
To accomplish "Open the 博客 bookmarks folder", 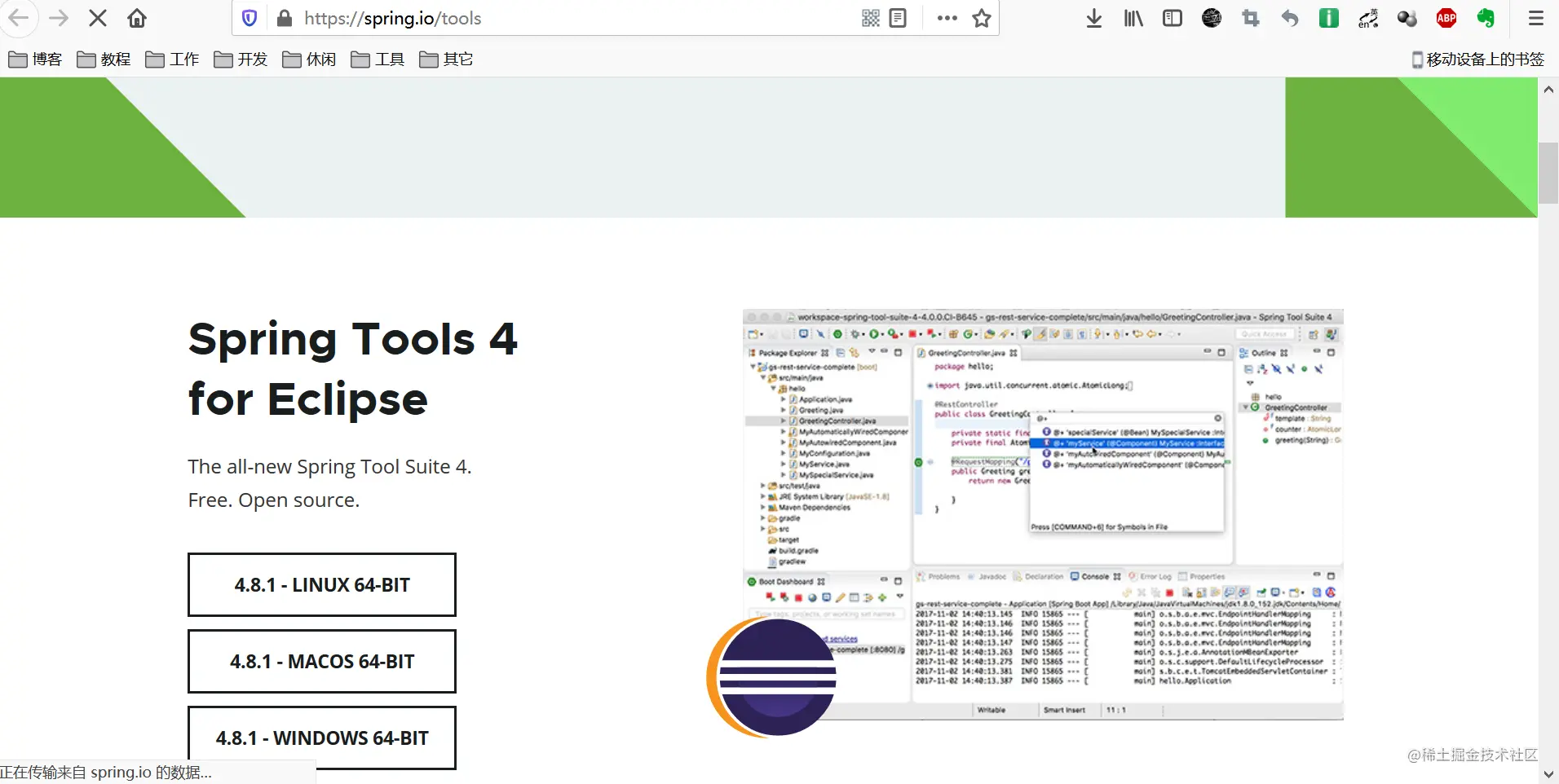I will click(35, 59).
